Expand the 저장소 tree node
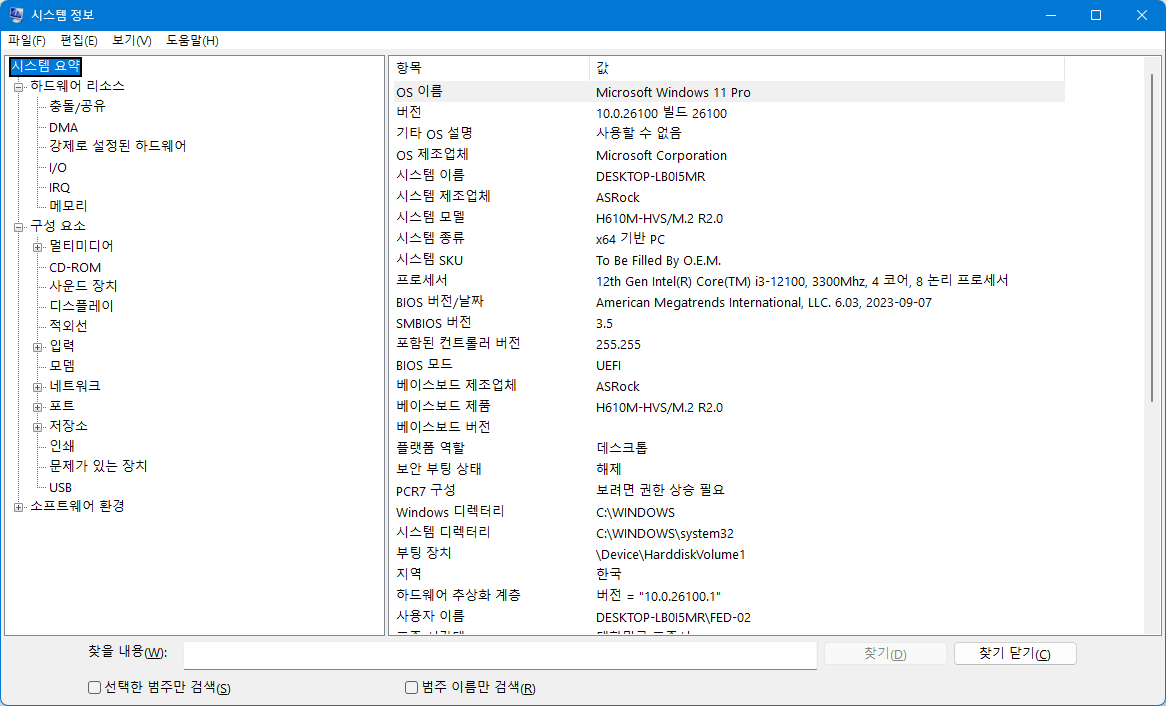 37,427
